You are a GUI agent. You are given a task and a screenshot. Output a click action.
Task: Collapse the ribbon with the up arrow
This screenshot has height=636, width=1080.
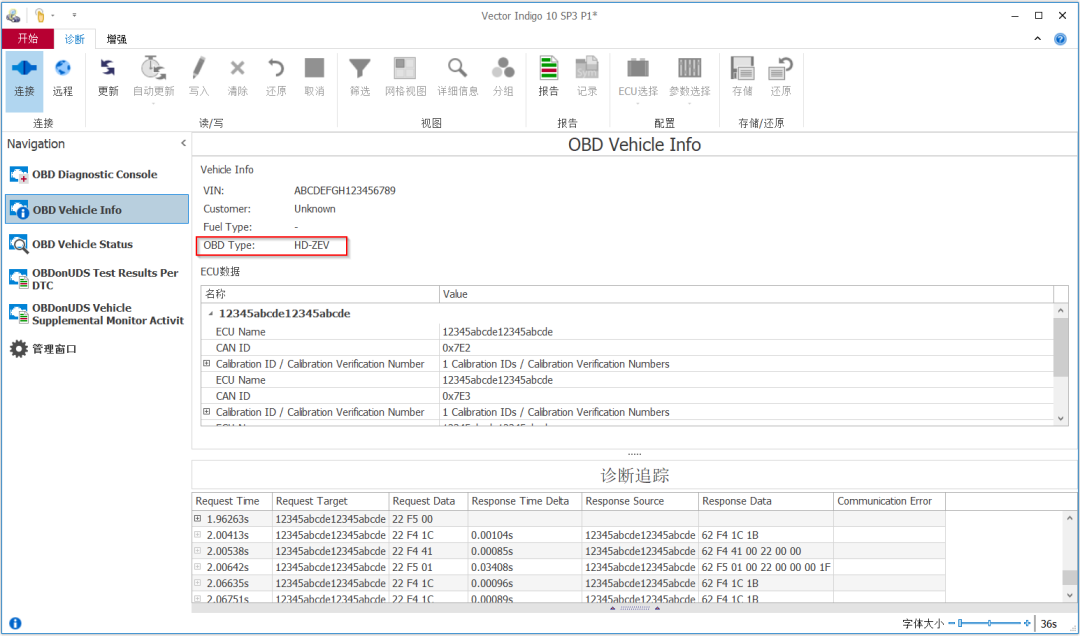tap(1038, 39)
